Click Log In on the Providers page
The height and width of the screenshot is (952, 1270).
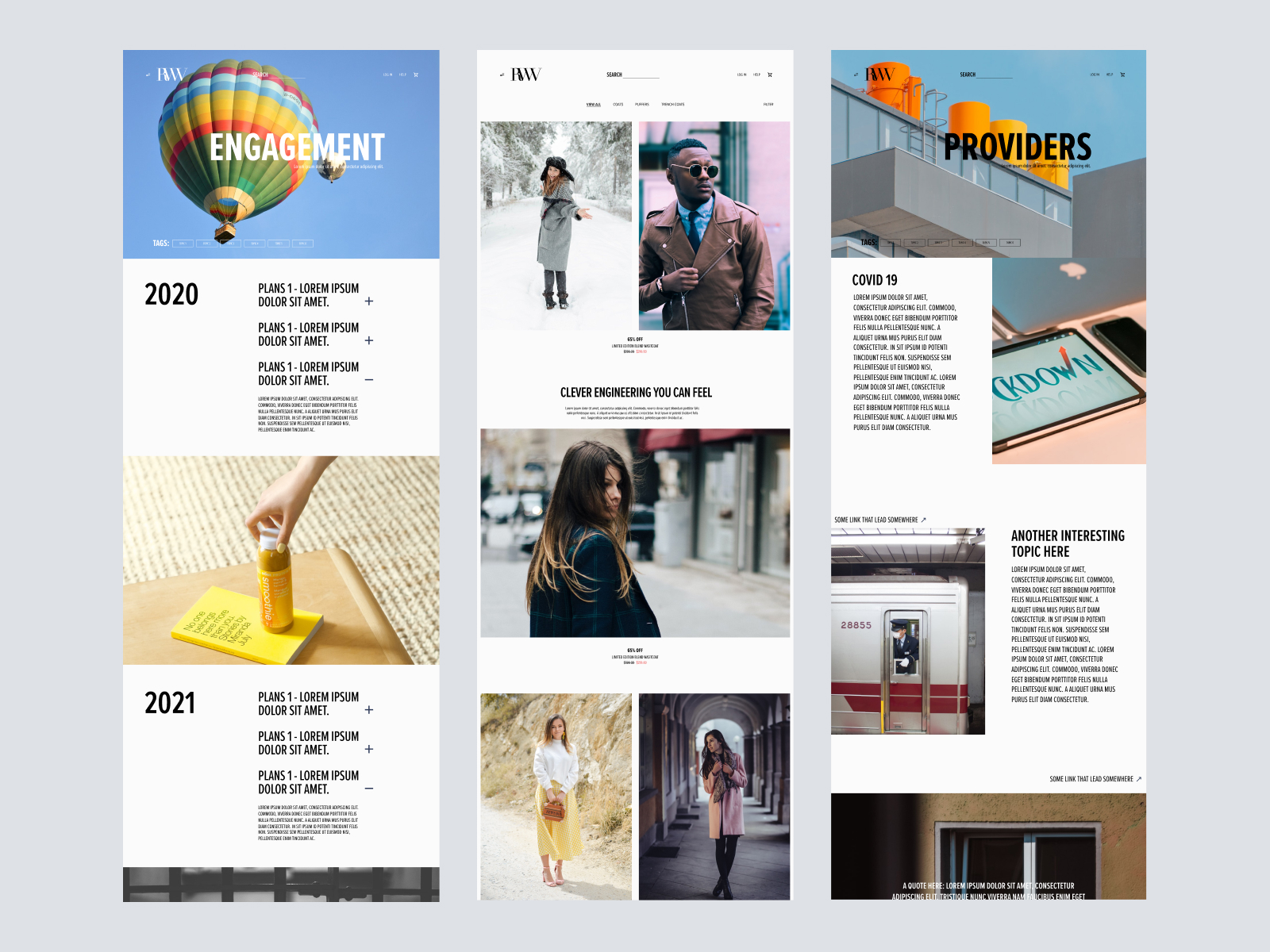pyautogui.click(x=1095, y=75)
